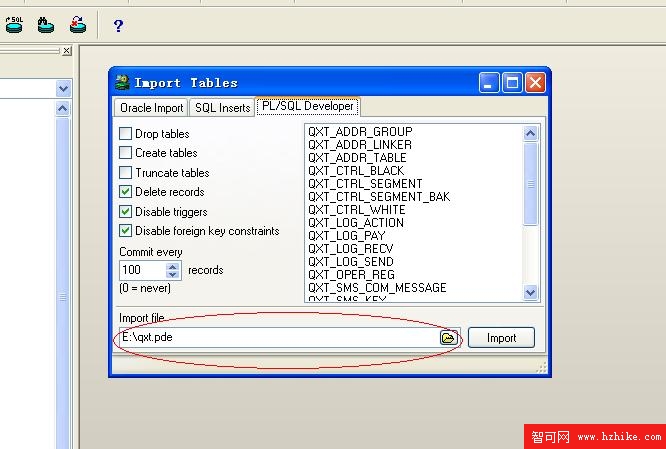The image size is (666, 449).
Task: Minimize the Import Tables window
Action: tap(489, 83)
